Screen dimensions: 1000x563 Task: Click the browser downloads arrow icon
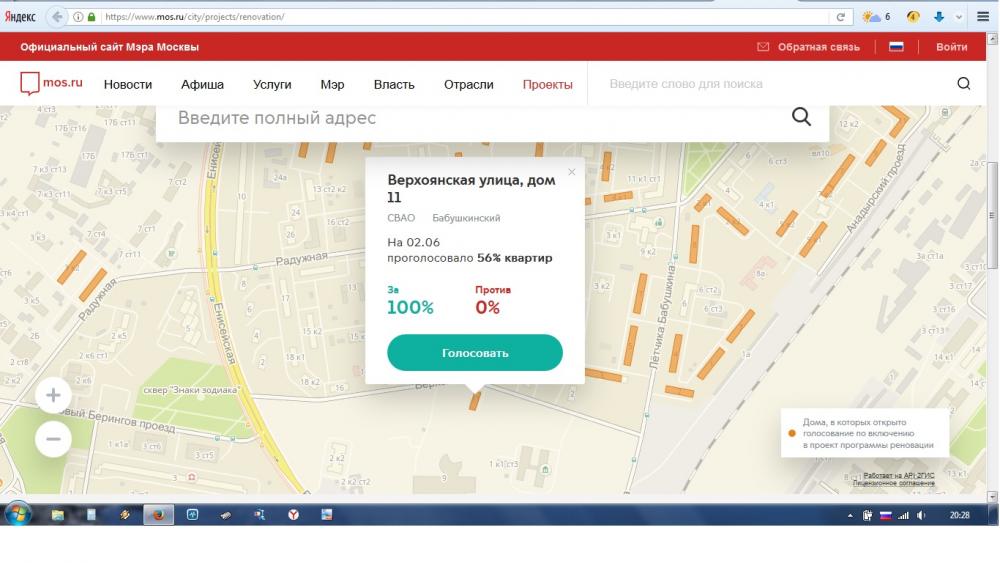pyautogui.click(x=939, y=17)
